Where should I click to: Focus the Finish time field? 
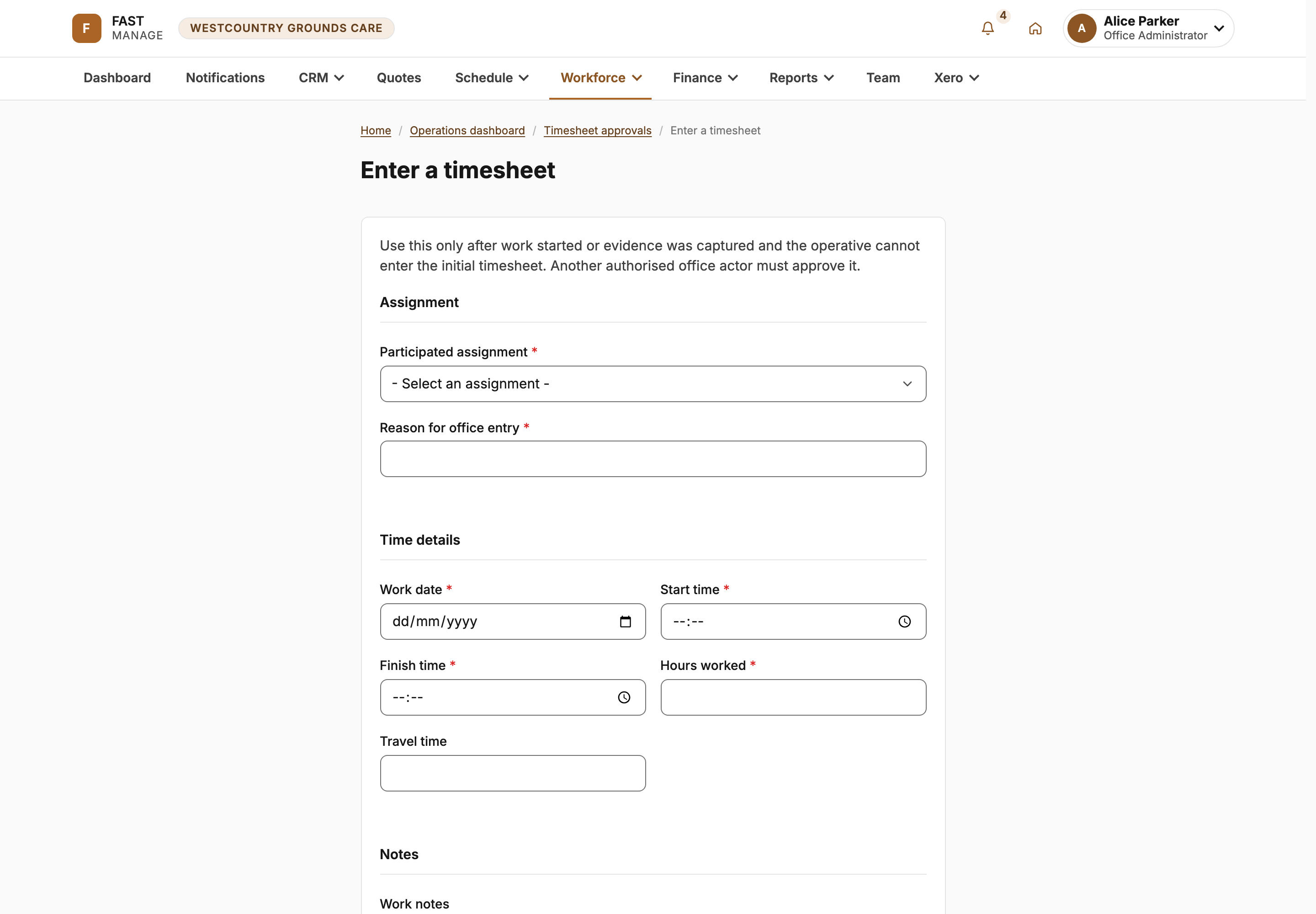pos(513,697)
